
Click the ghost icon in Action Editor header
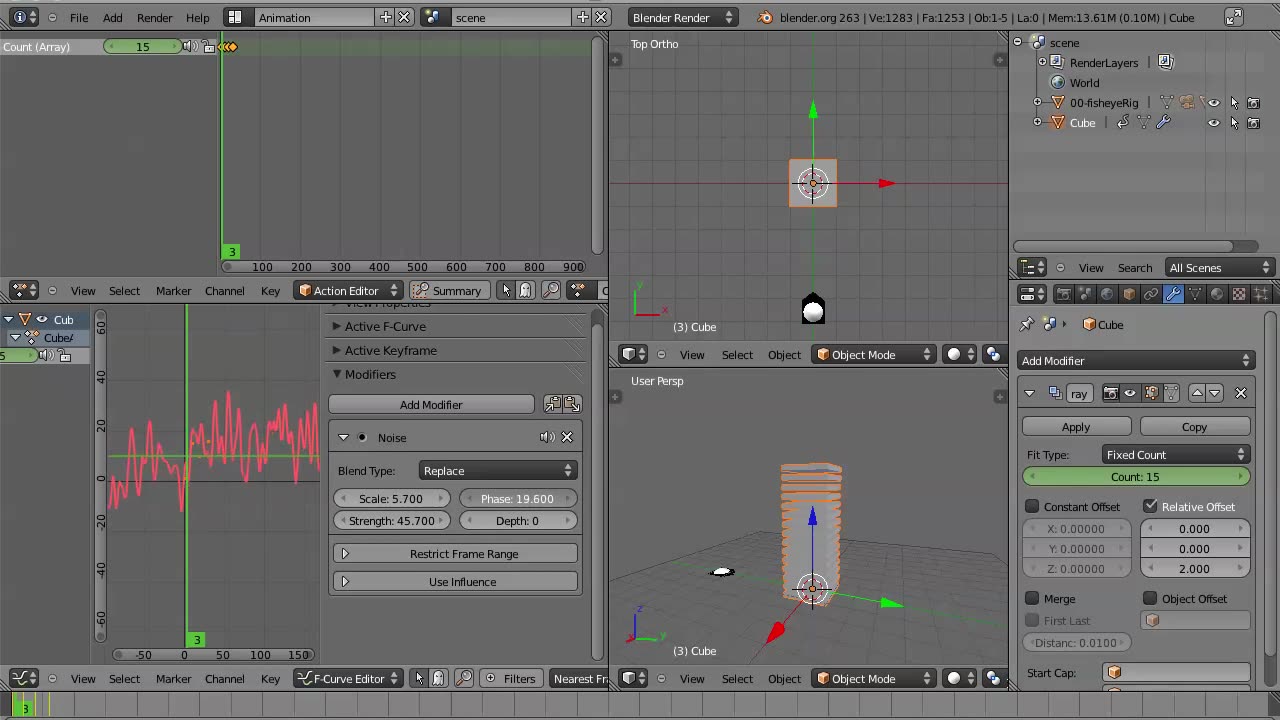527,290
